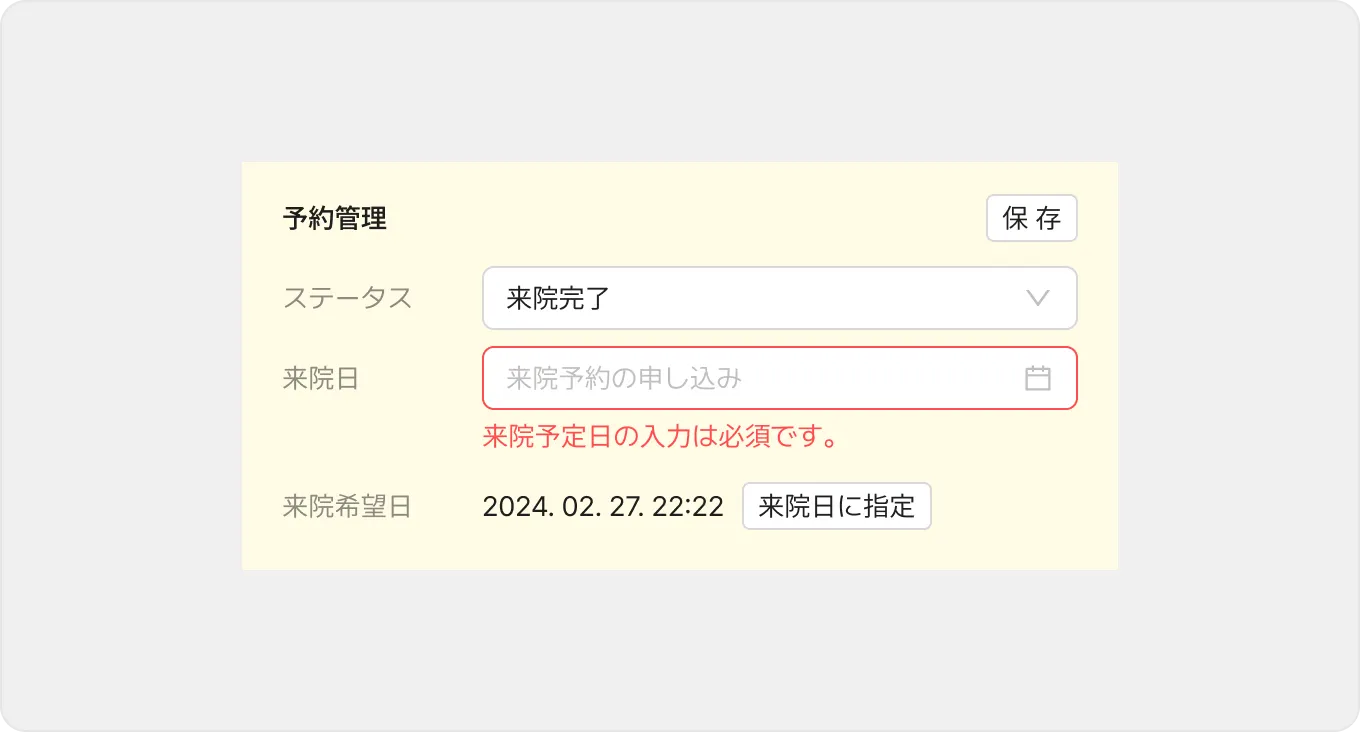Open the ステータス dropdown showing 来院完了
The width and height of the screenshot is (1360, 732).
(779, 298)
